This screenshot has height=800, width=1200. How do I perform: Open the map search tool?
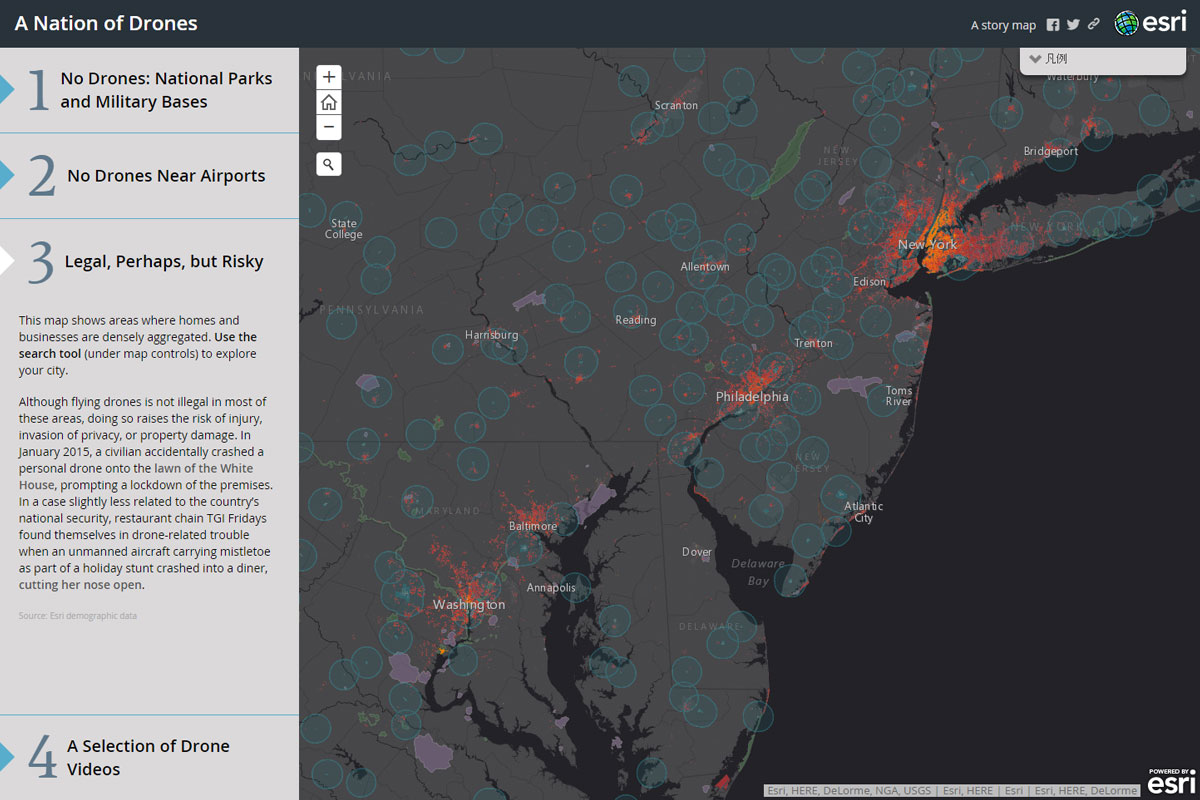pyautogui.click(x=329, y=163)
